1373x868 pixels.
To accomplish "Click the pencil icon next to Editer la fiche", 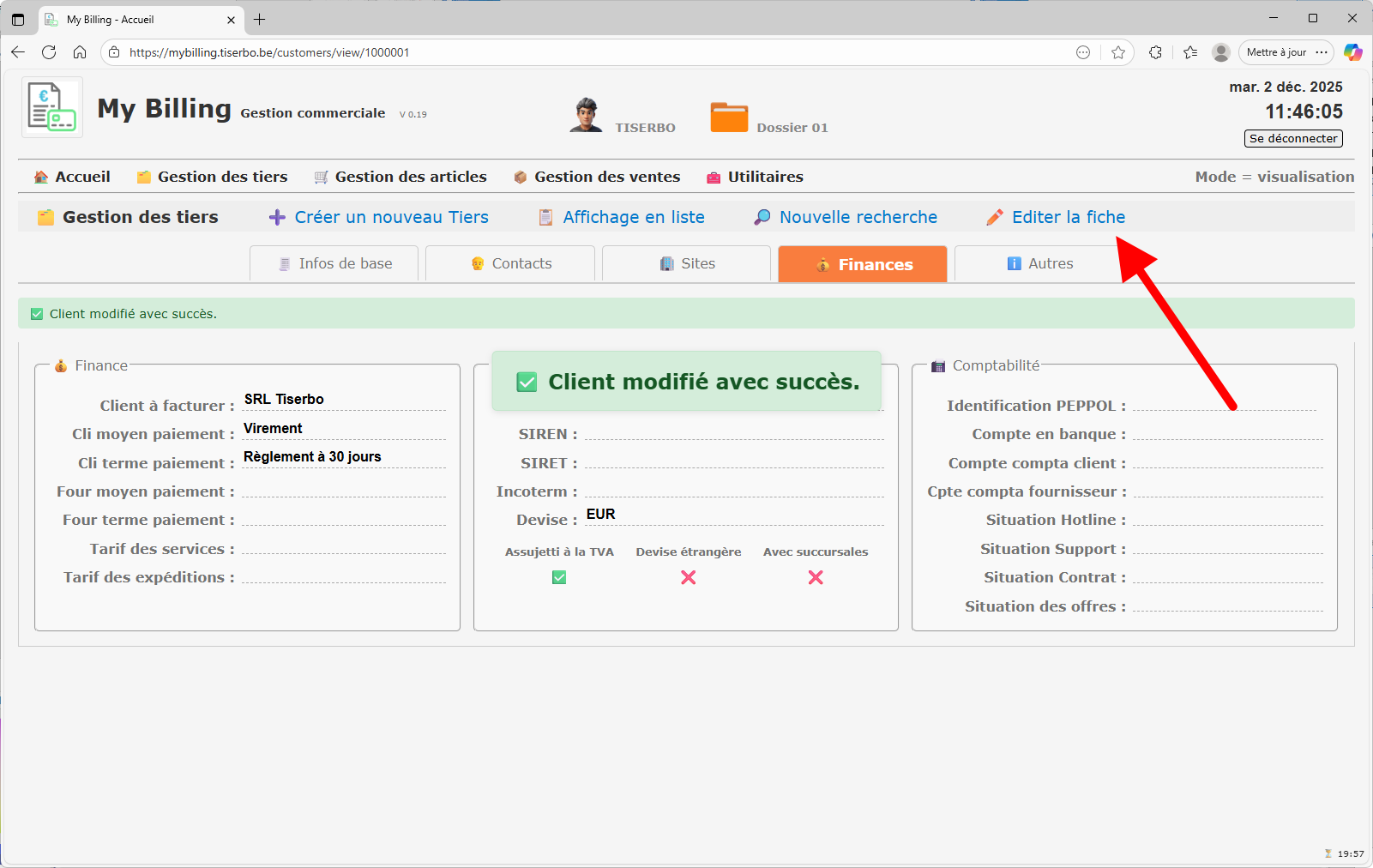I will [x=995, y=217].
